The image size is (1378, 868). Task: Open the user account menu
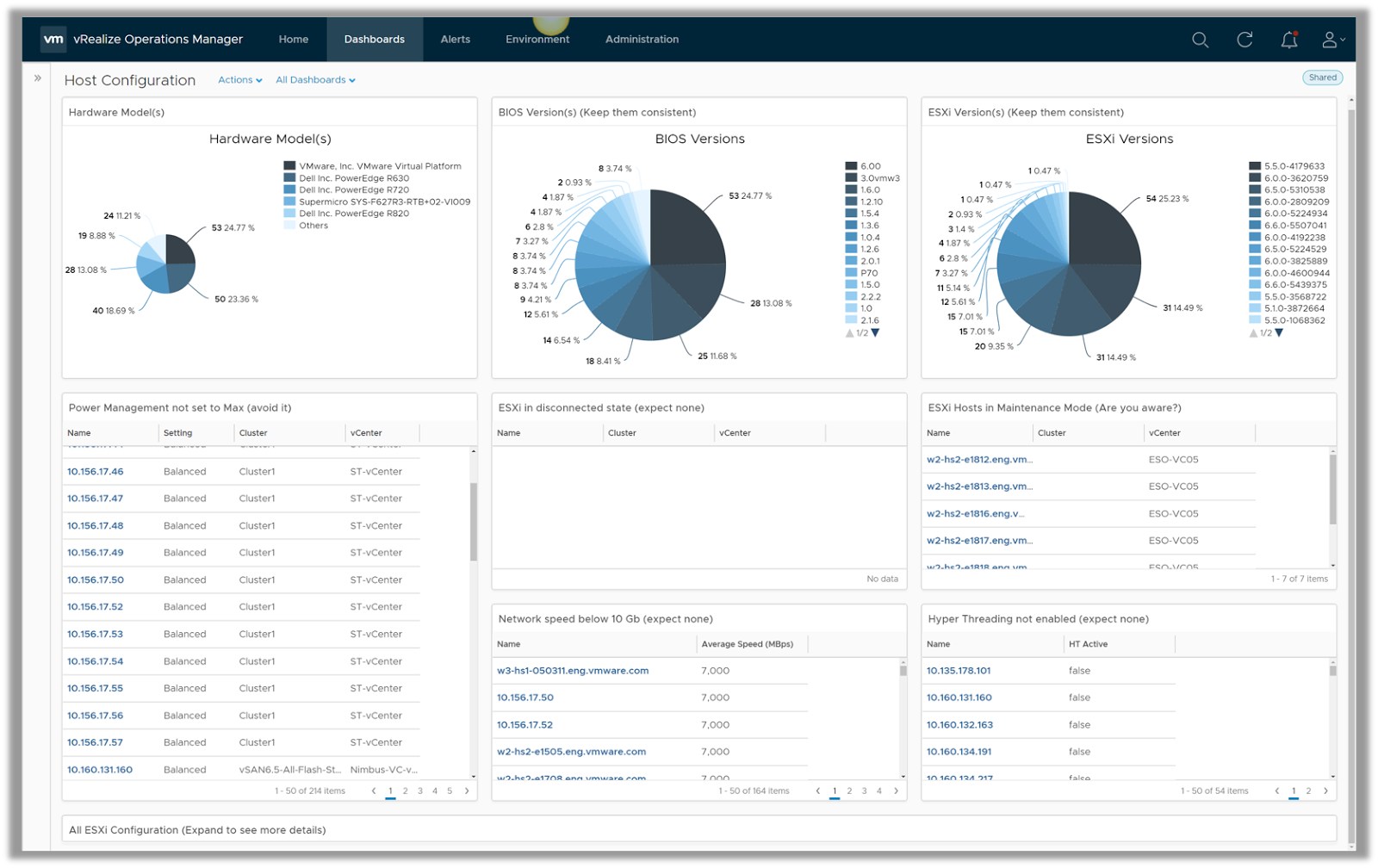pyautogui.click(x=1331, y=40)
